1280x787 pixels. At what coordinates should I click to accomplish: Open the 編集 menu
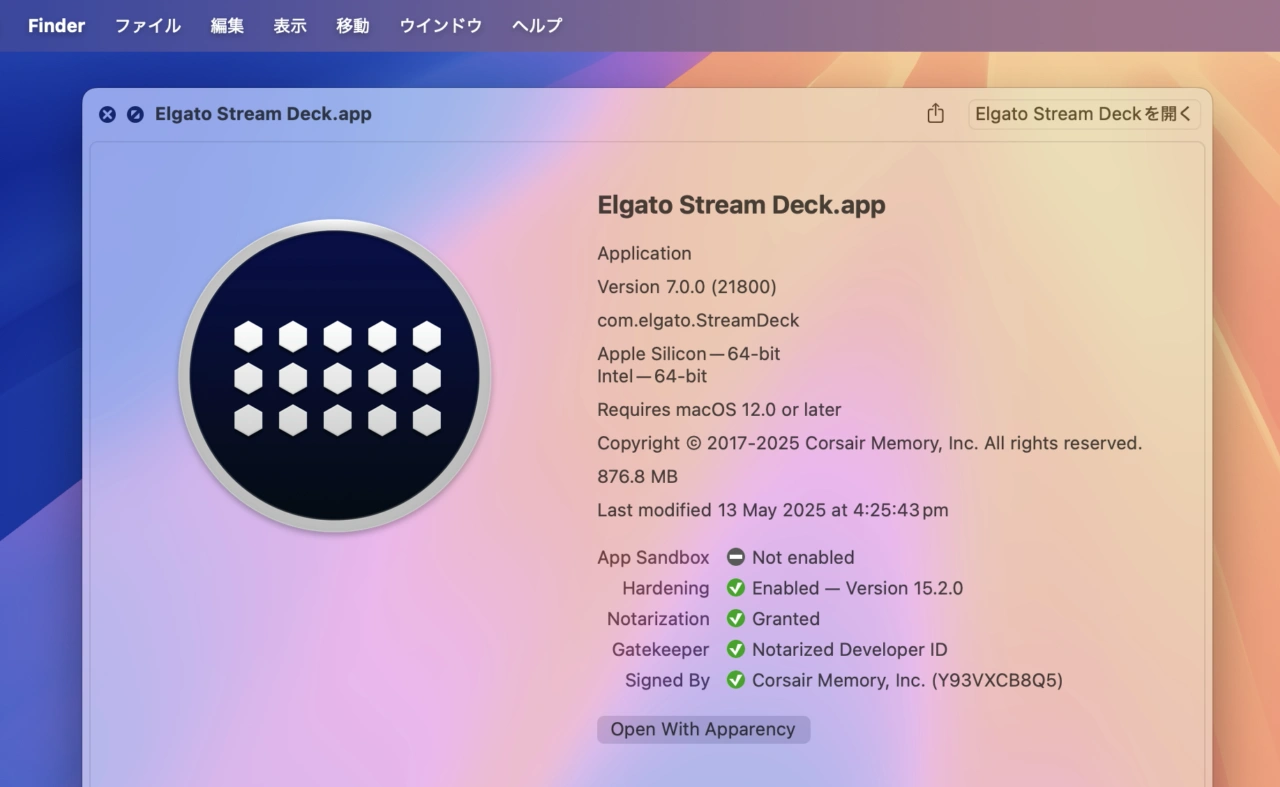click(227, 26)
